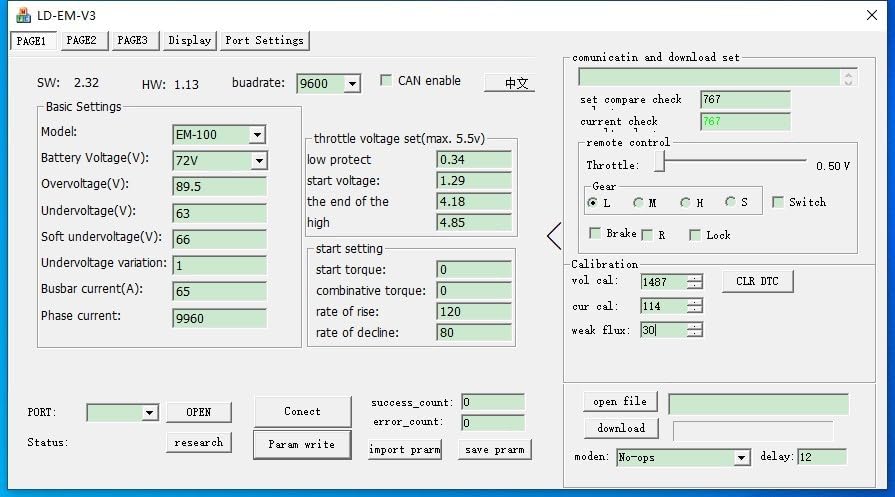Expand the PORT dropdown
This screenshot has height=497, width=895.
[x=150, y=413]
